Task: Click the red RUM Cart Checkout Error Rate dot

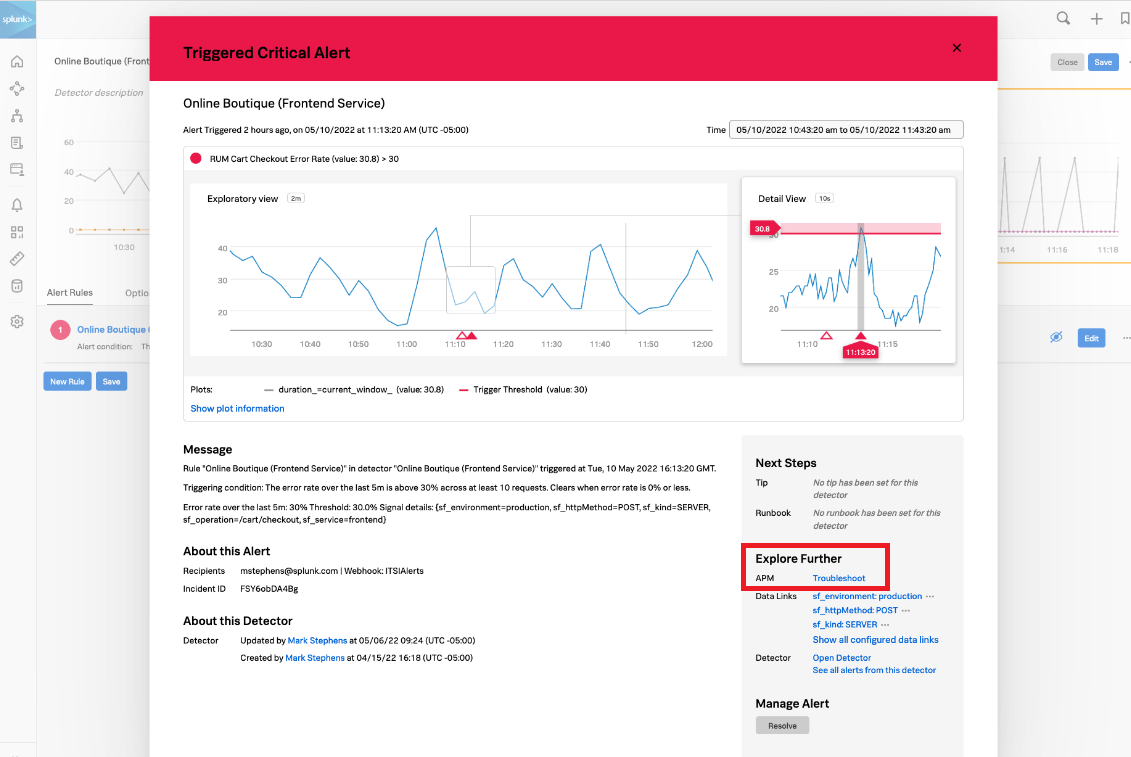Action: point(195,159)
